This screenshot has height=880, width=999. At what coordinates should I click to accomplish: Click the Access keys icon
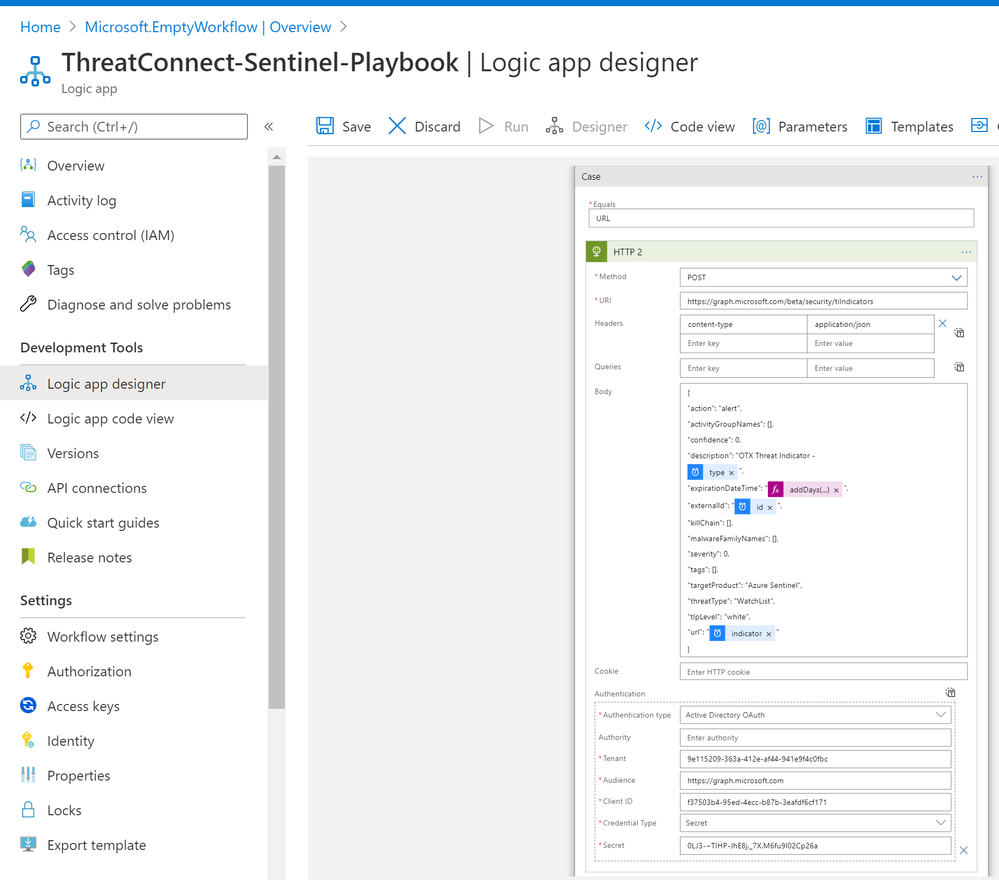point(28,705)
